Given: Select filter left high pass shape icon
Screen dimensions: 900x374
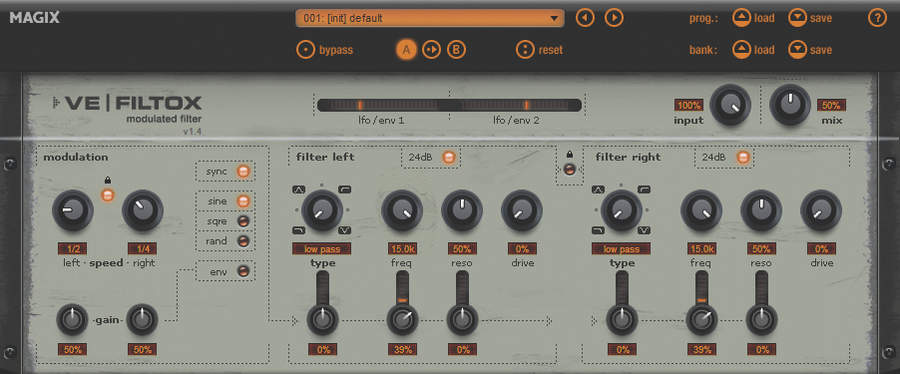Looking at the screenshot, I should click(345, 189).
